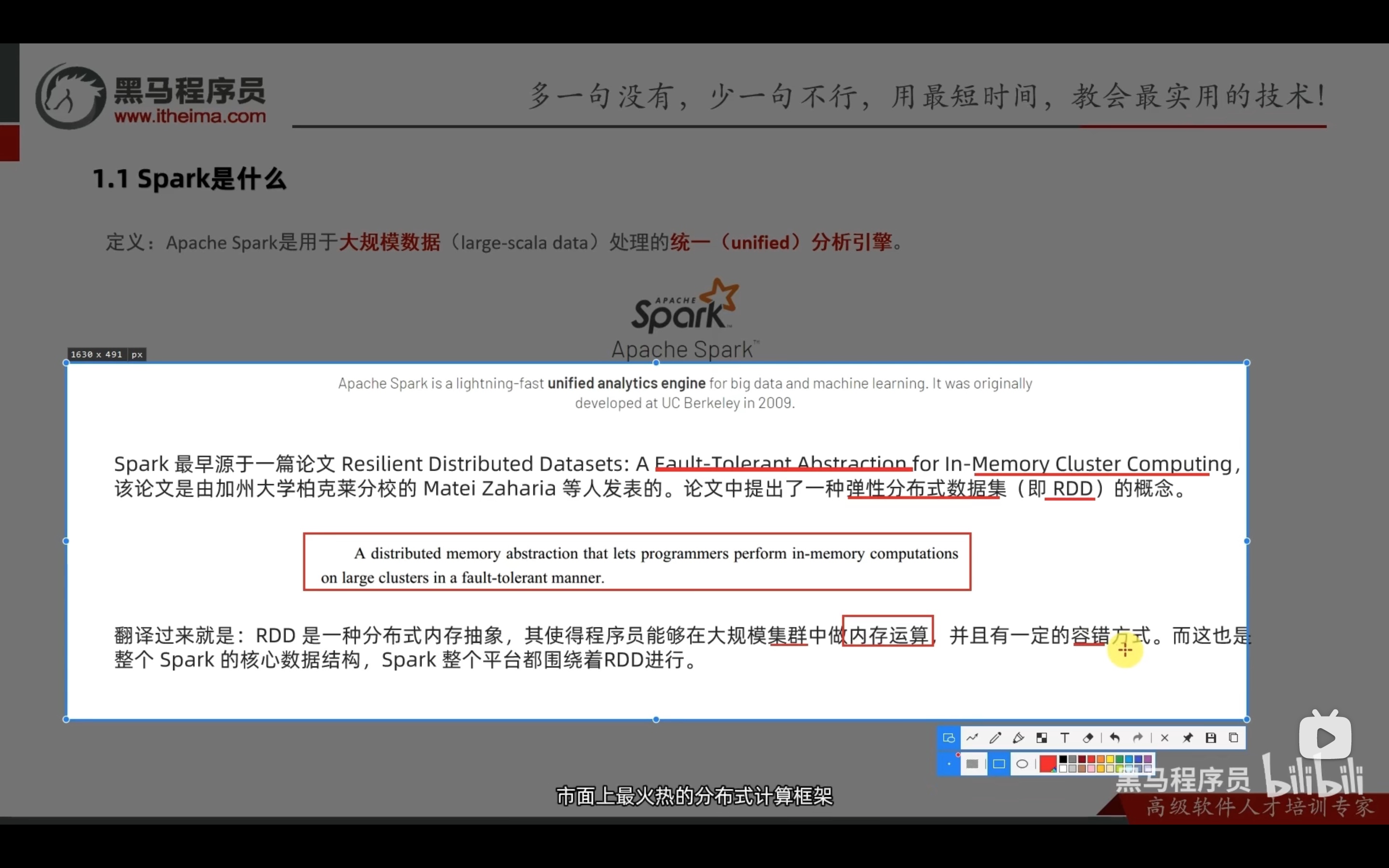Open the large red current-color picker
The image size is (1389, 868).
tap(1048, 764)
